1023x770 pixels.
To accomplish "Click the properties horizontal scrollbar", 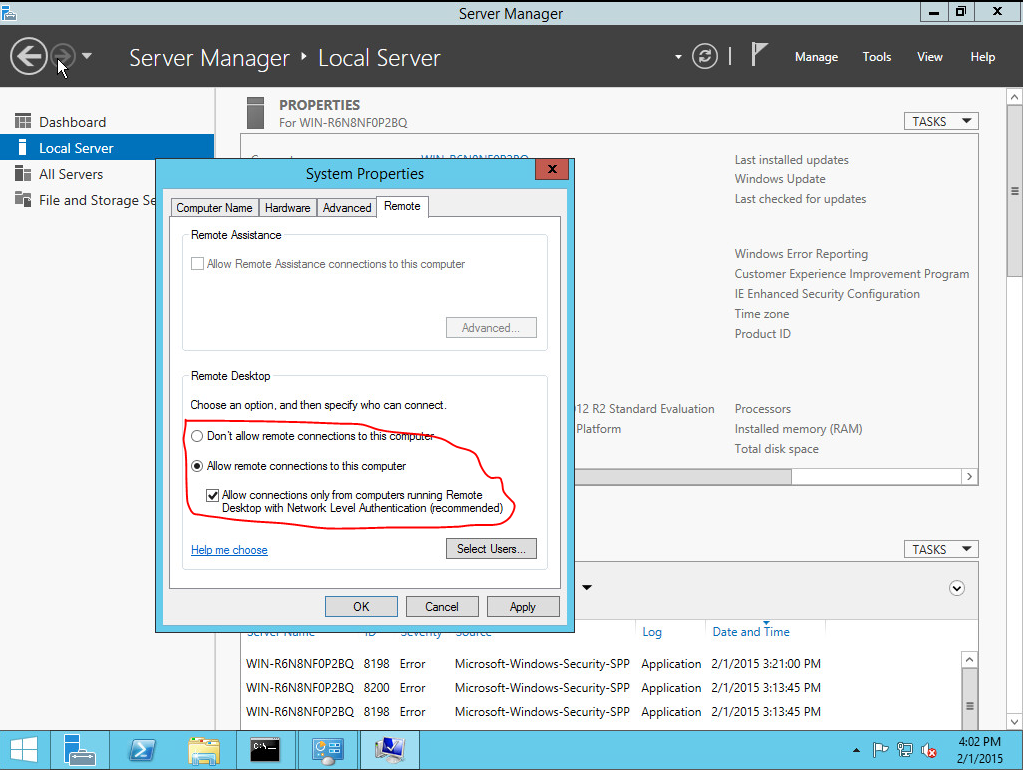I will tap(760, 477).
